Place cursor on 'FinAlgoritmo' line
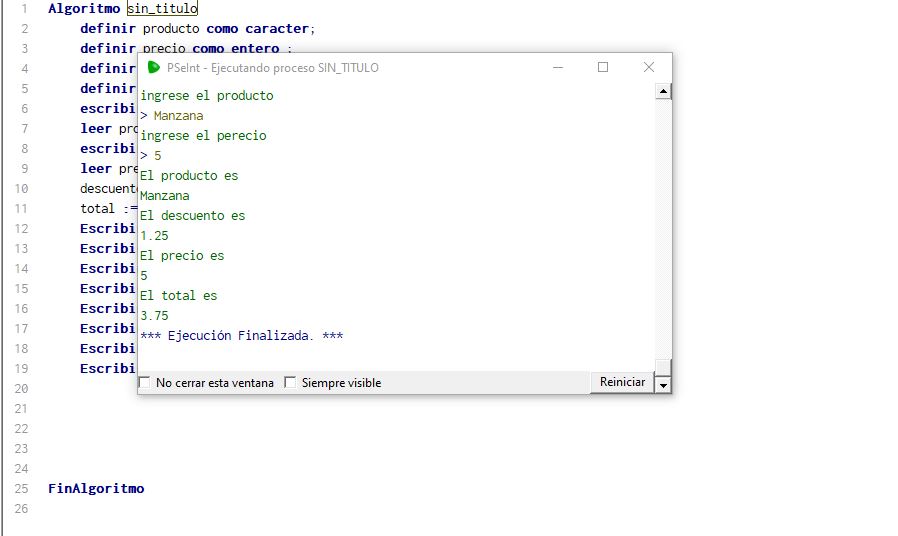 pyautogui.click(x=96, y=488)
